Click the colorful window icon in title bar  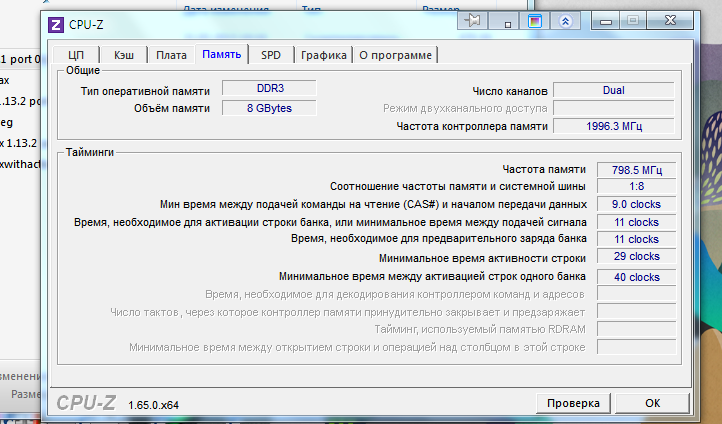[535, 21]
